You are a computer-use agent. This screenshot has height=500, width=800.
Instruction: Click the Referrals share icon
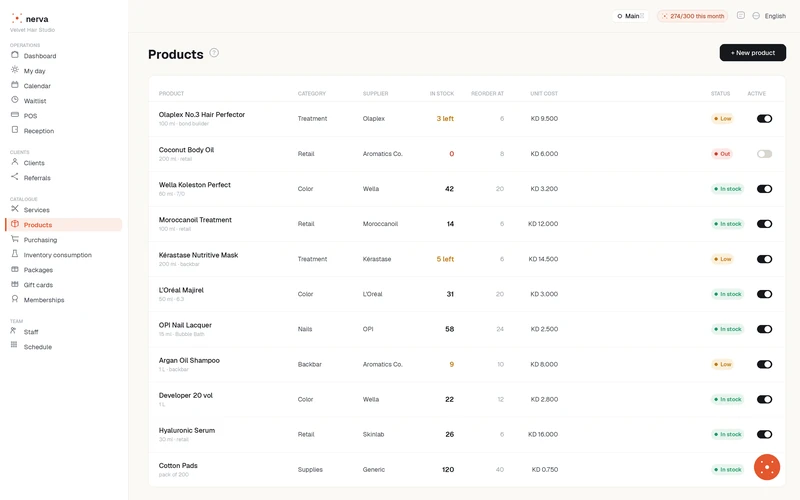(x=15, y=177)
